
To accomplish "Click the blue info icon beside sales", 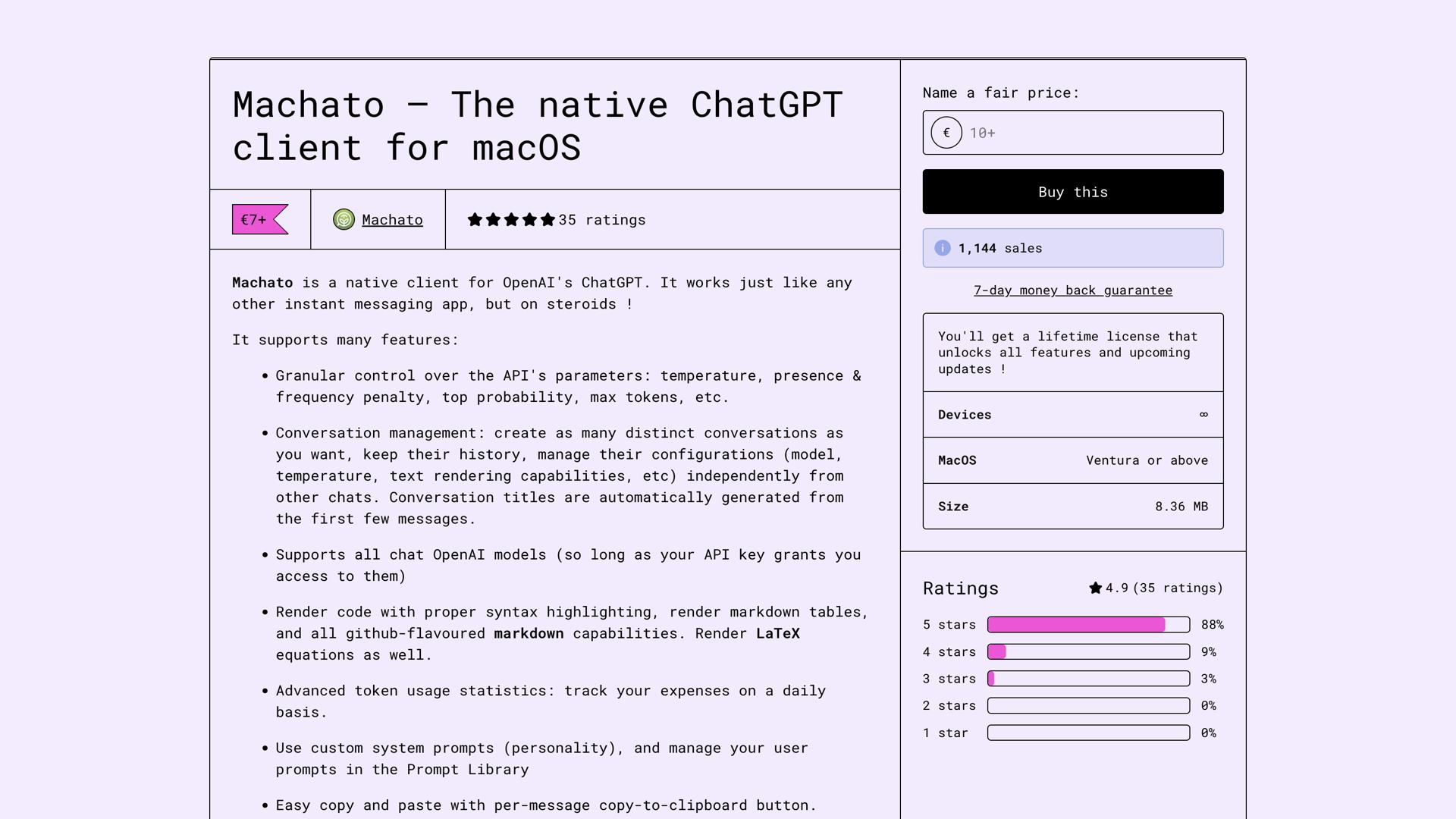I will click(942, 248).
